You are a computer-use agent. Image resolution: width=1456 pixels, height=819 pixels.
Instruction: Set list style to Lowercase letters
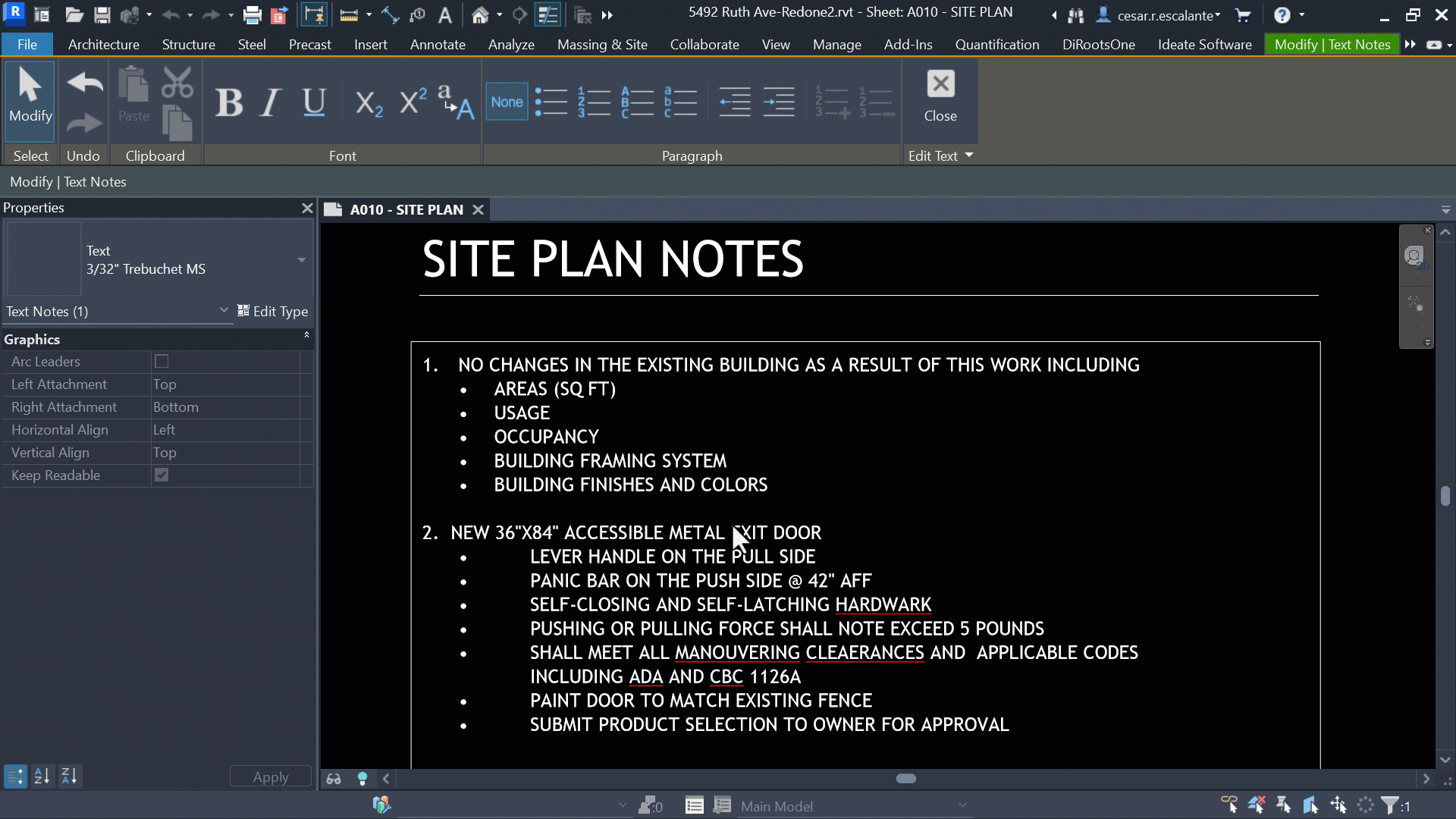(680, 102)
